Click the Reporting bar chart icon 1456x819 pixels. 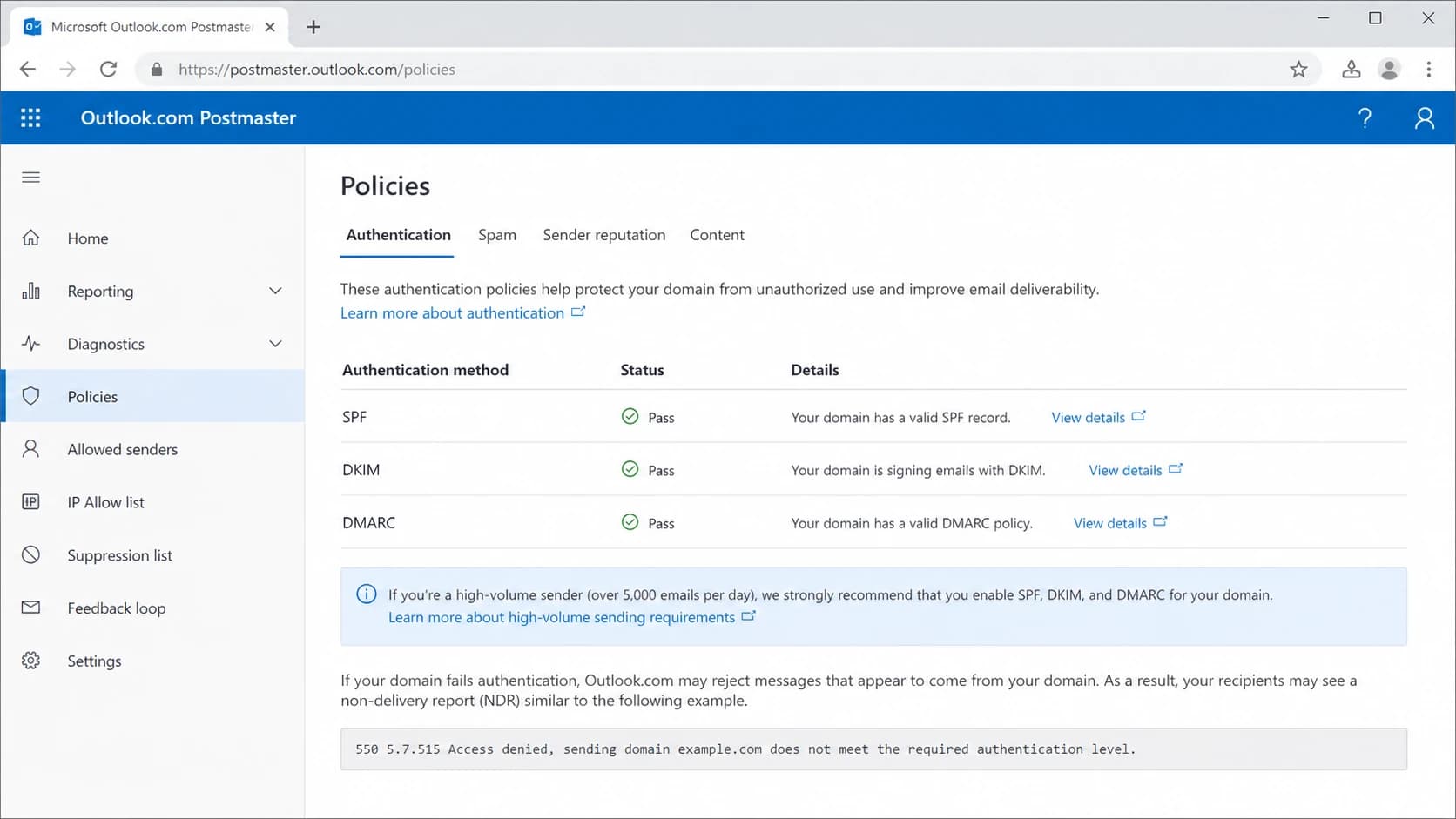click(30, 291)
